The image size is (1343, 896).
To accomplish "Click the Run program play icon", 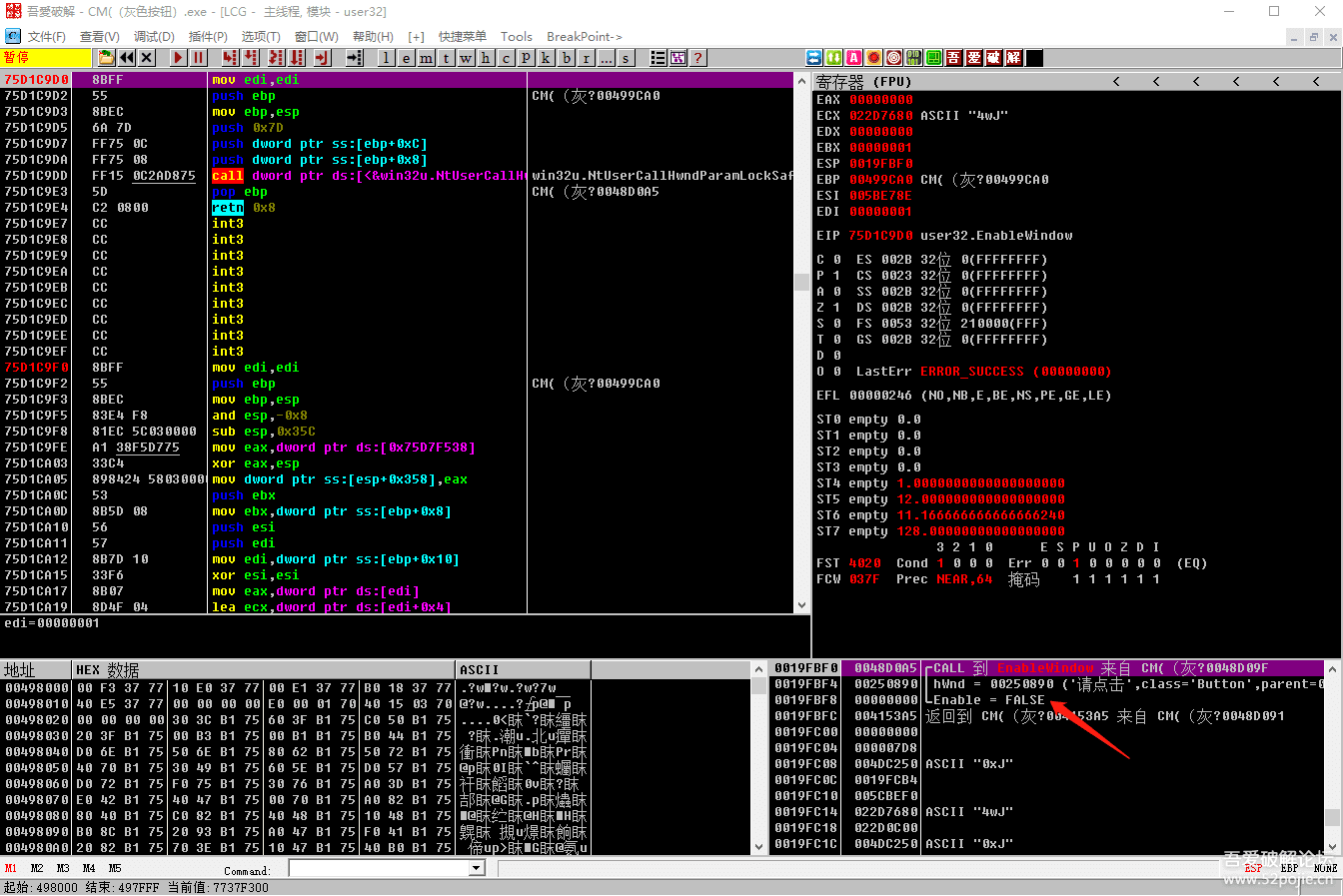I will point(178,58).
